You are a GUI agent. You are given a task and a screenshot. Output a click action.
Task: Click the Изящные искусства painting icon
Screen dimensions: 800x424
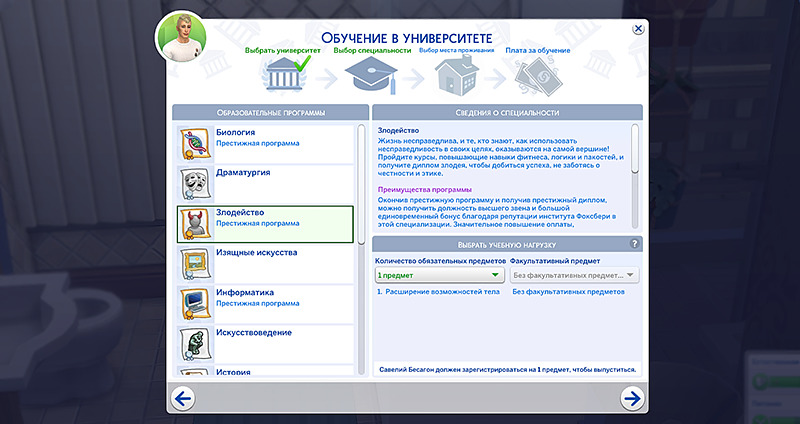point(196,264)
